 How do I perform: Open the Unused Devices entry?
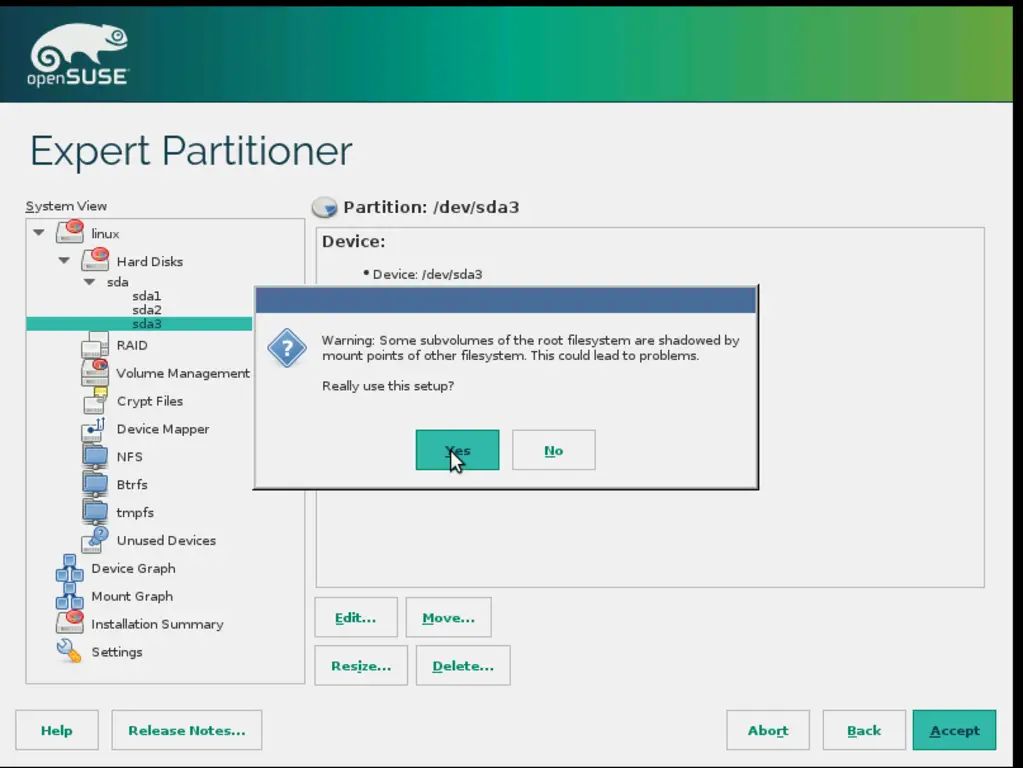click(x=166, y=540)
